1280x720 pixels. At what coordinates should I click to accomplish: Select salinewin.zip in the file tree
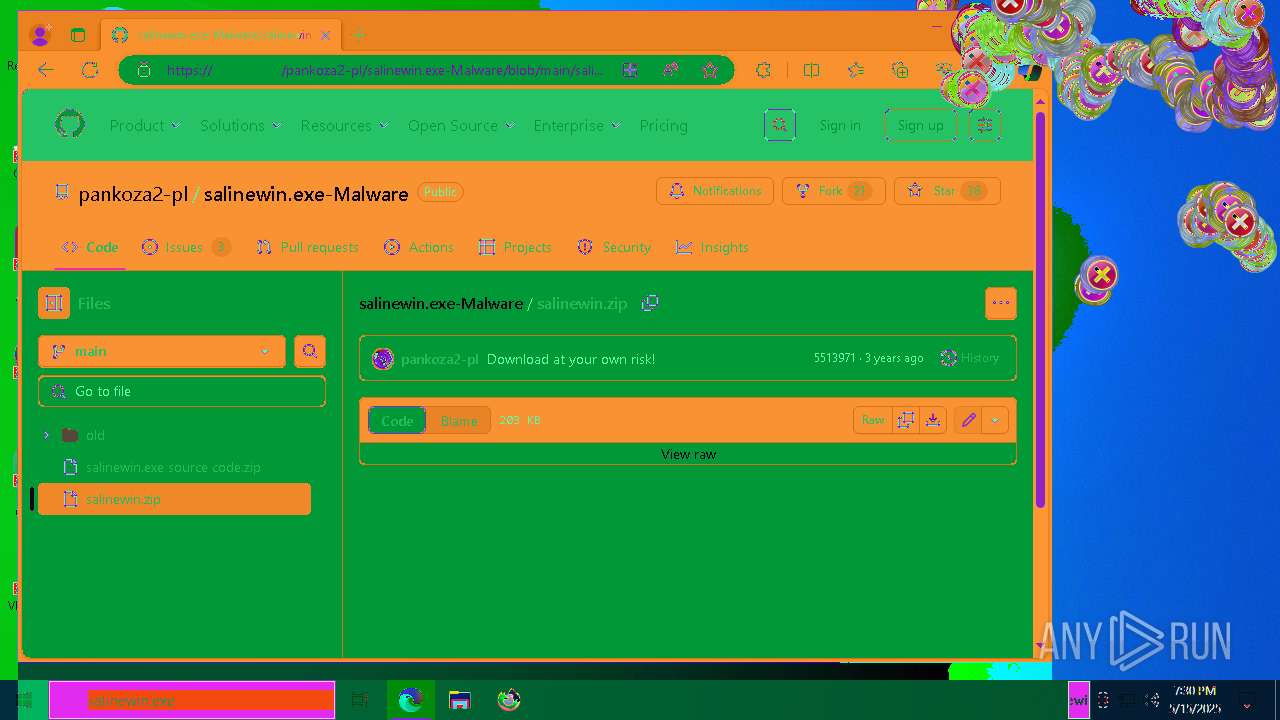point(174,499)
